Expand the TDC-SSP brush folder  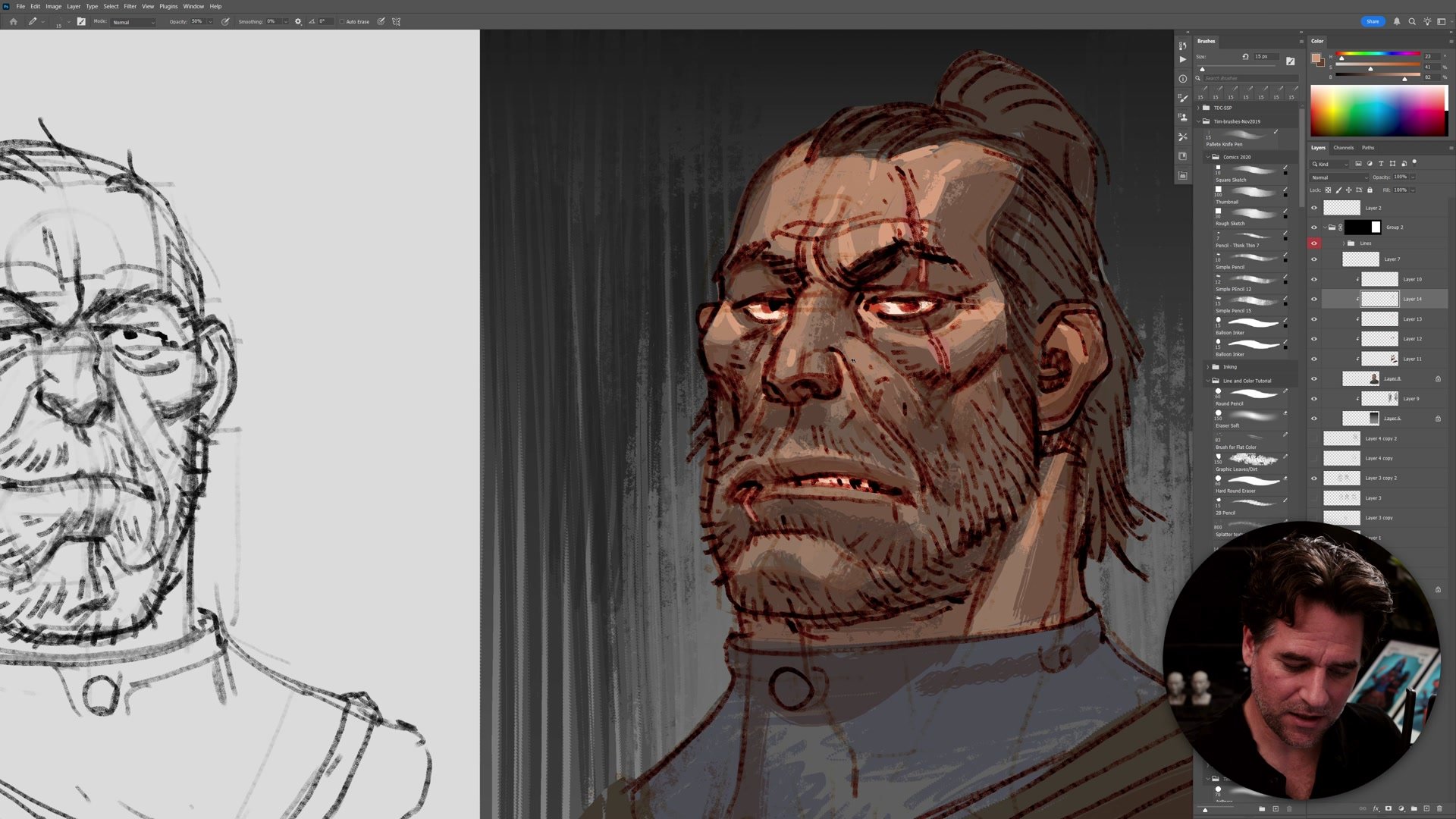click(x=1199, y=108)
